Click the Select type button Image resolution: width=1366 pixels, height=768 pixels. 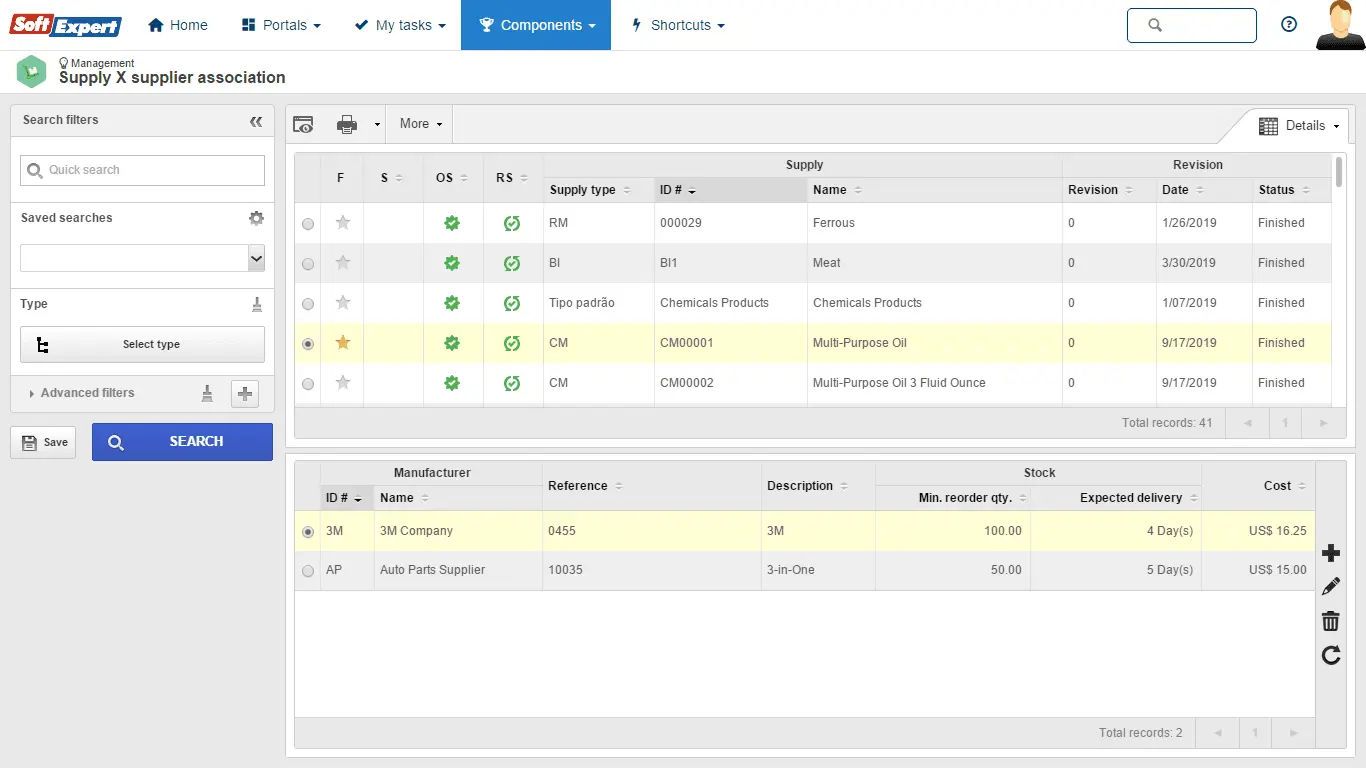pos(142,344)
